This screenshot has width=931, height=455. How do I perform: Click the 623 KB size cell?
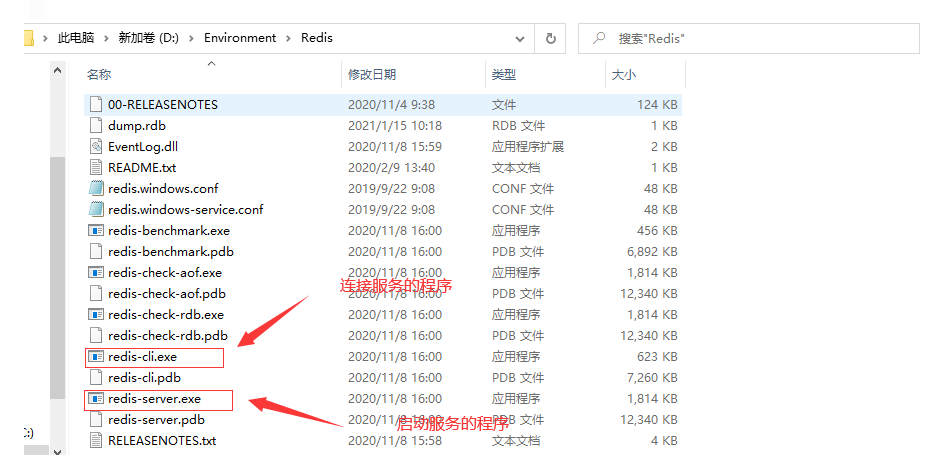657,356
